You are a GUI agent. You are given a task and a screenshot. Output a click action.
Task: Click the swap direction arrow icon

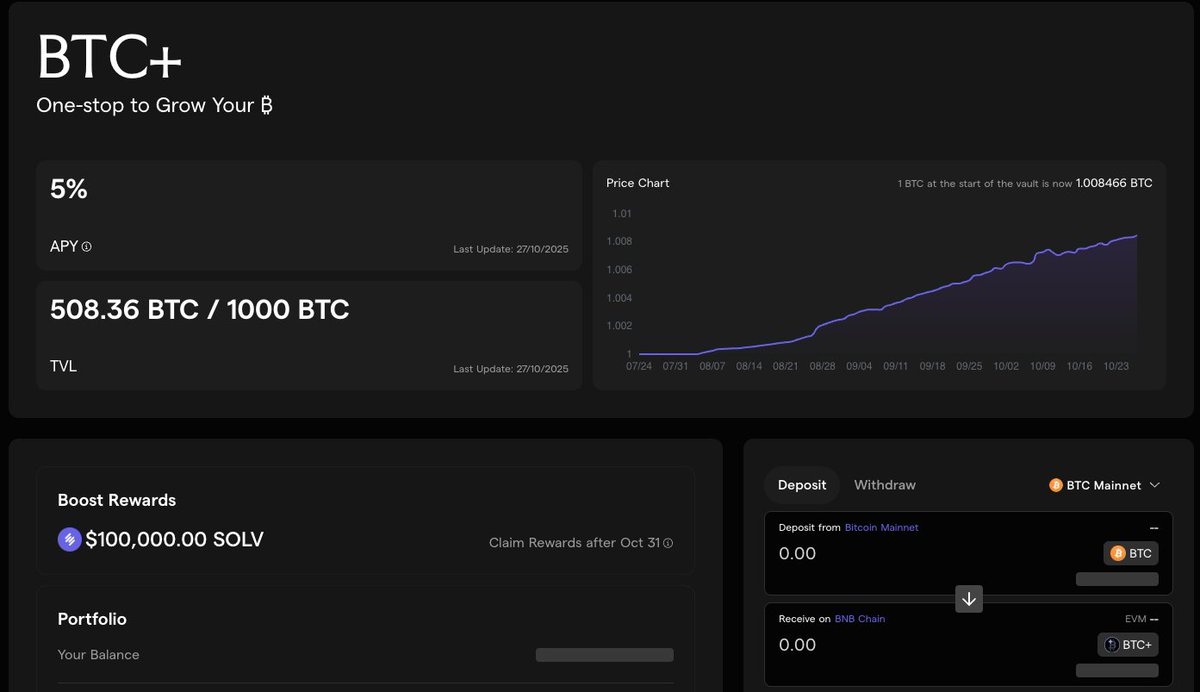(969, 599)
